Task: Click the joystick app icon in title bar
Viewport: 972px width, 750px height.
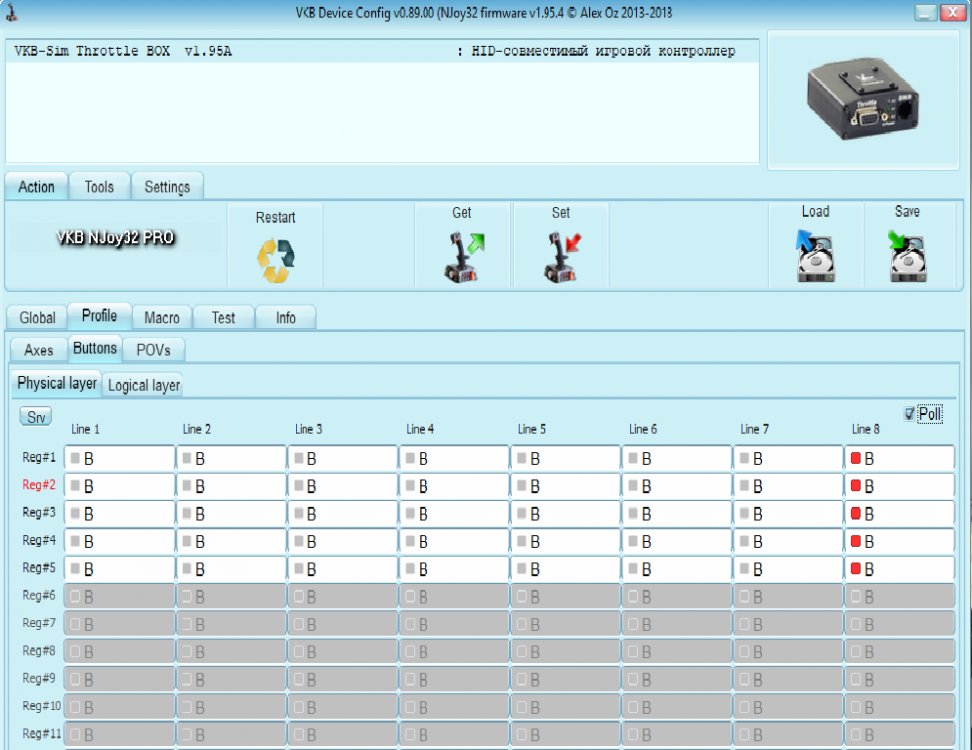Action: pos(11,12)
